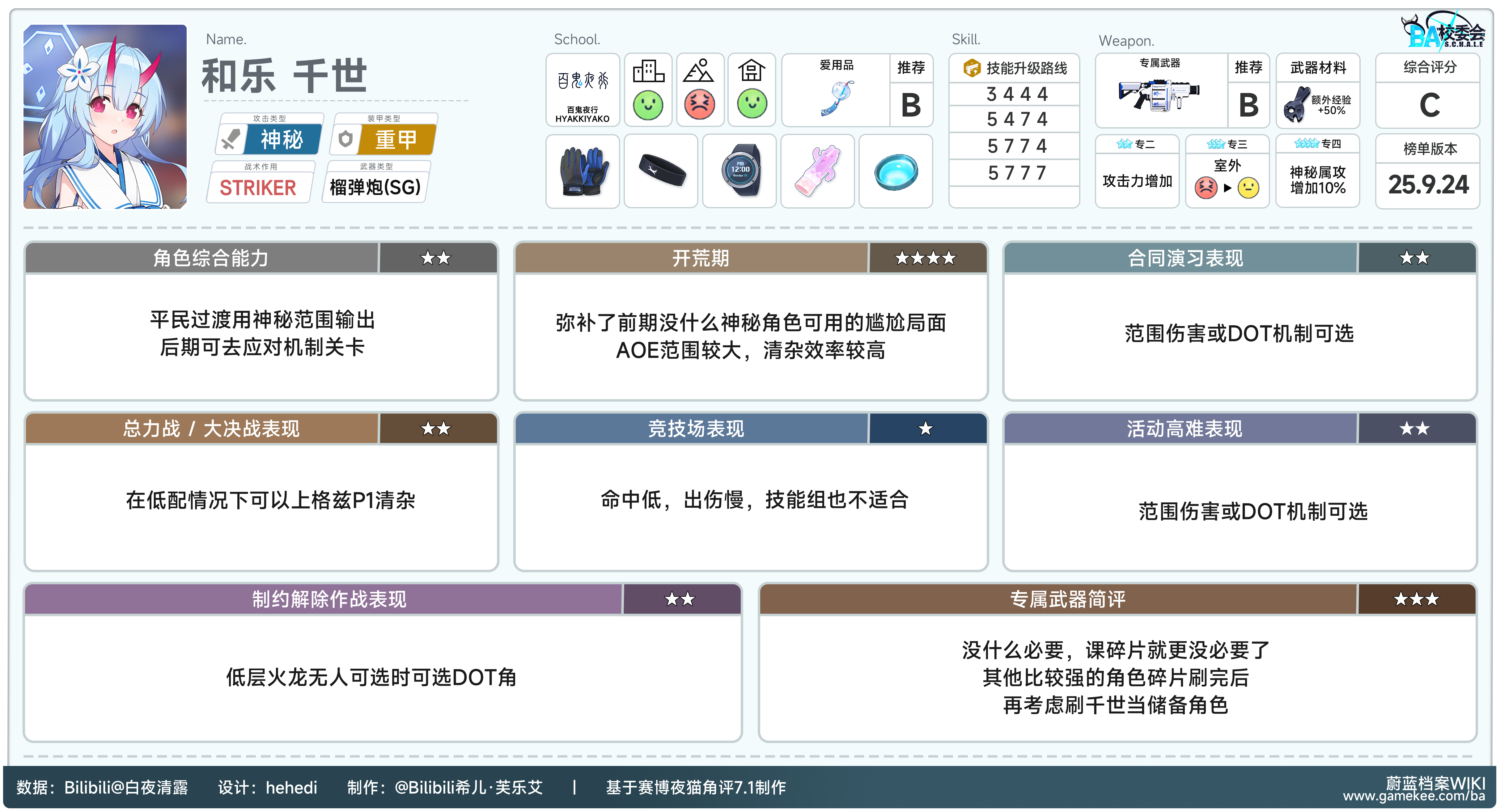Open the www.gamekee.com/ba wiki link
This screenshot has width=1500, height=812.
coord(1413,796)
